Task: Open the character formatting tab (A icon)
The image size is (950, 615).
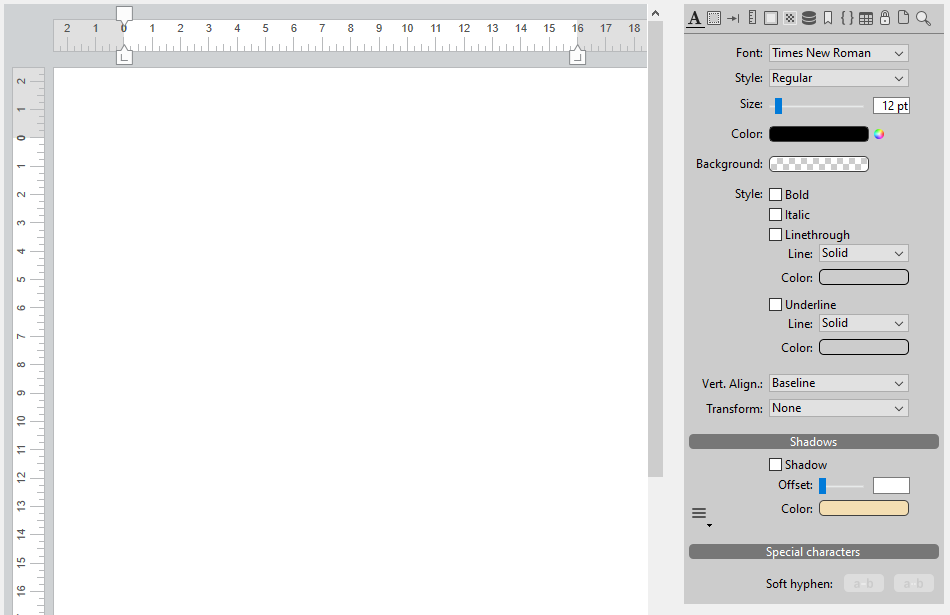Action: [695, 18]
